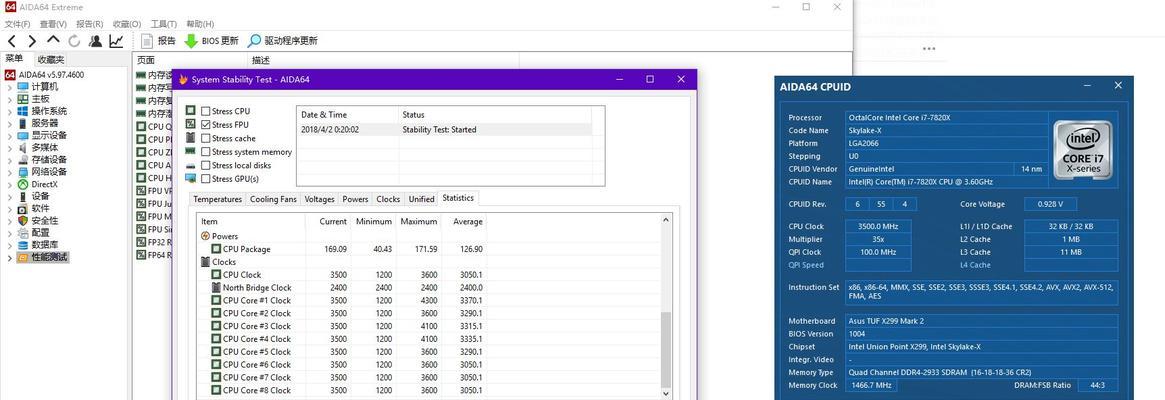Select the 操作系统 Windows icon in tree

pyautogui.click(x=22, y=112)
